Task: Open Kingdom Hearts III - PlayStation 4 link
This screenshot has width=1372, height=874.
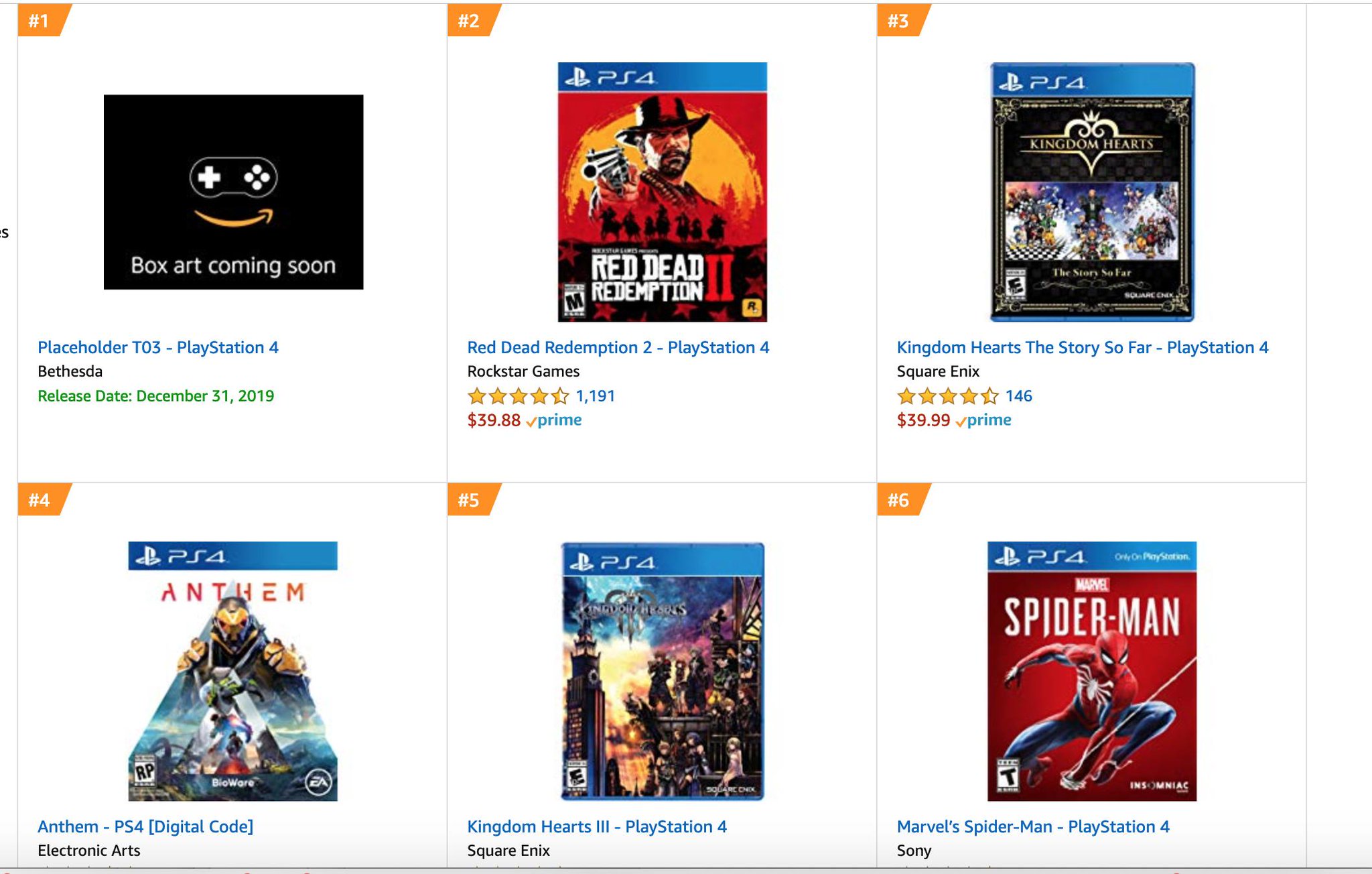Action: (597, 826)
